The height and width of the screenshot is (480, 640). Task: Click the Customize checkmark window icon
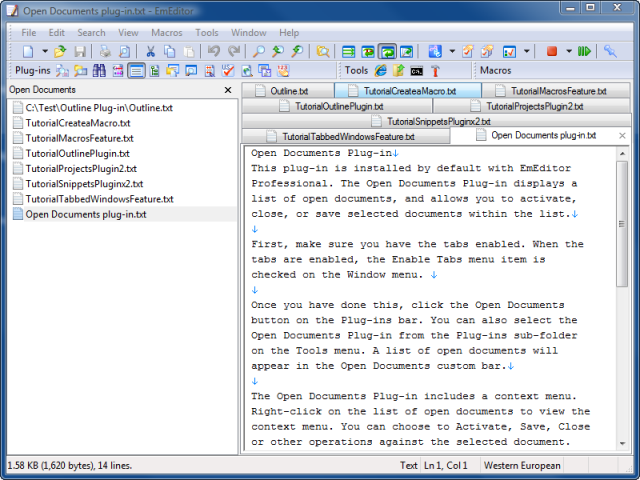509,51
